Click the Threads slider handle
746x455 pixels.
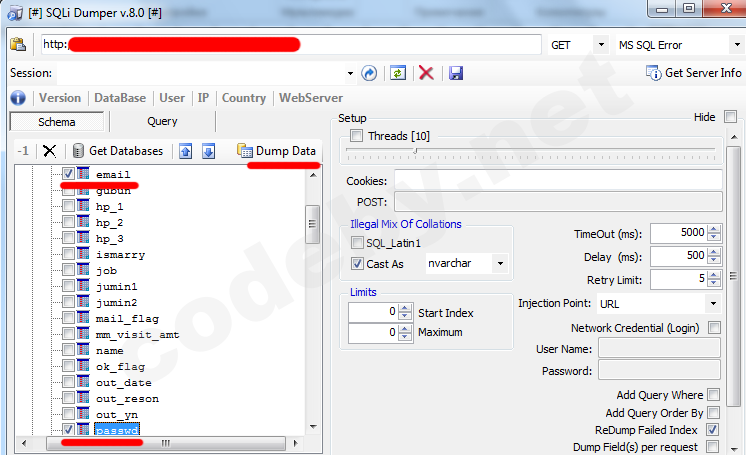[415, 151]
